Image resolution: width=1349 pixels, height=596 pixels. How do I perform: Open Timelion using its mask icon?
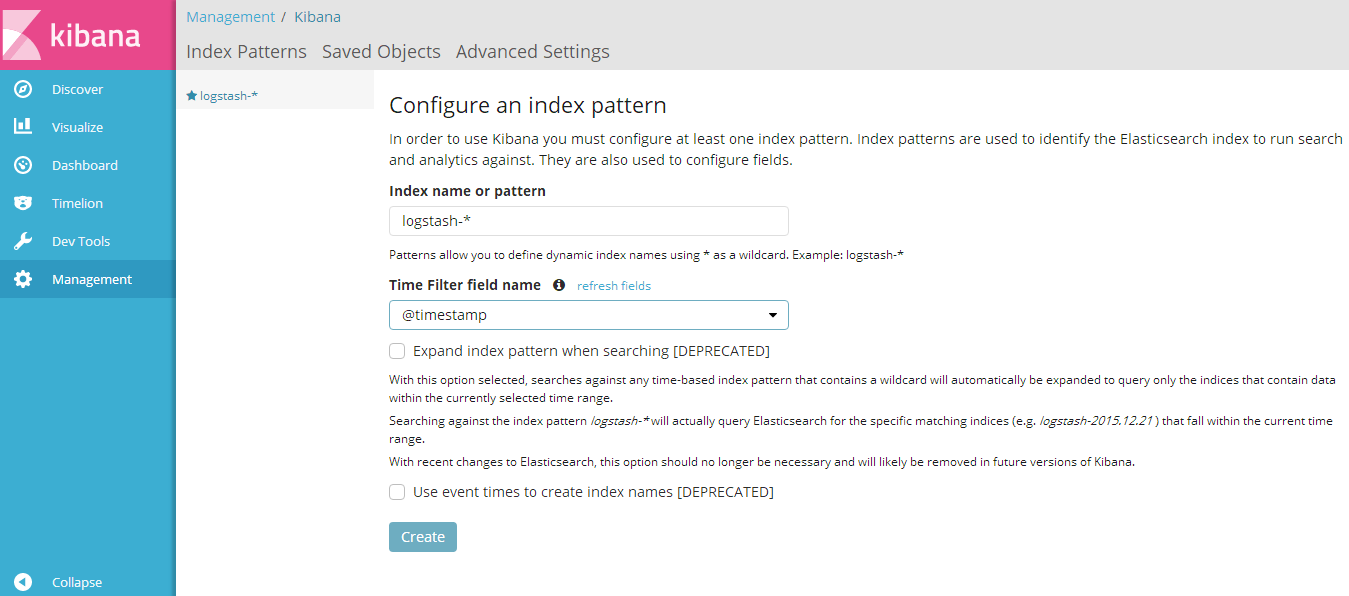23,203
